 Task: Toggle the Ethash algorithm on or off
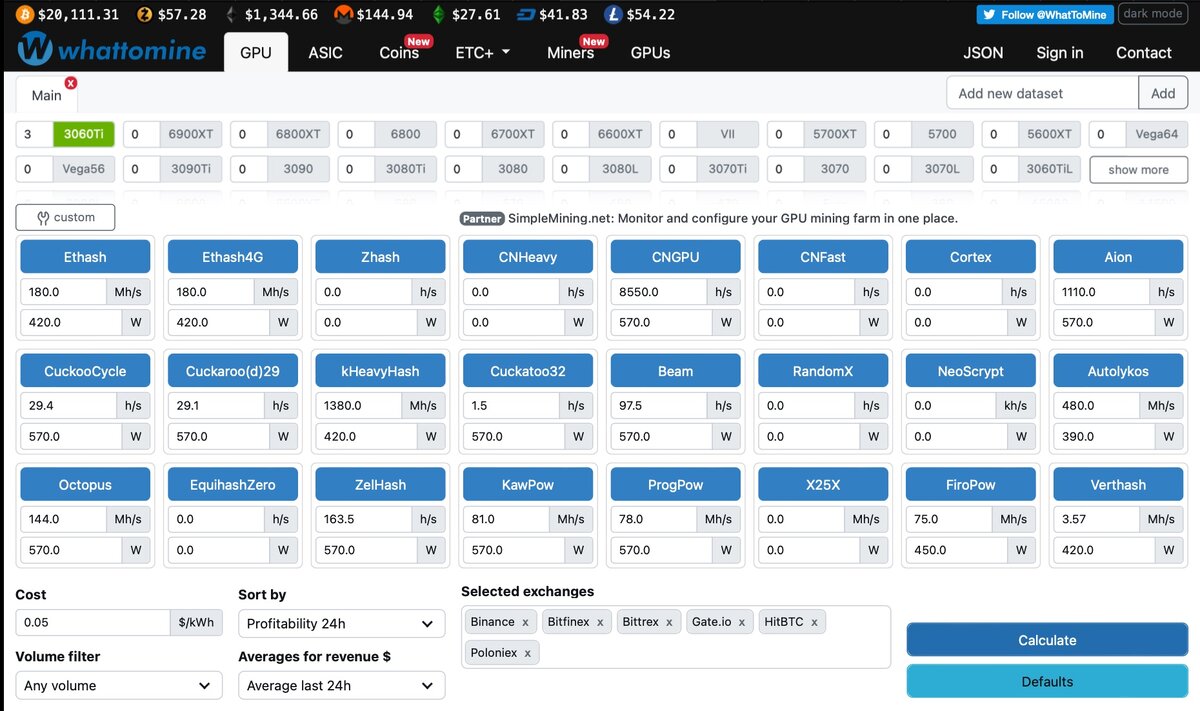pos(85,257)
